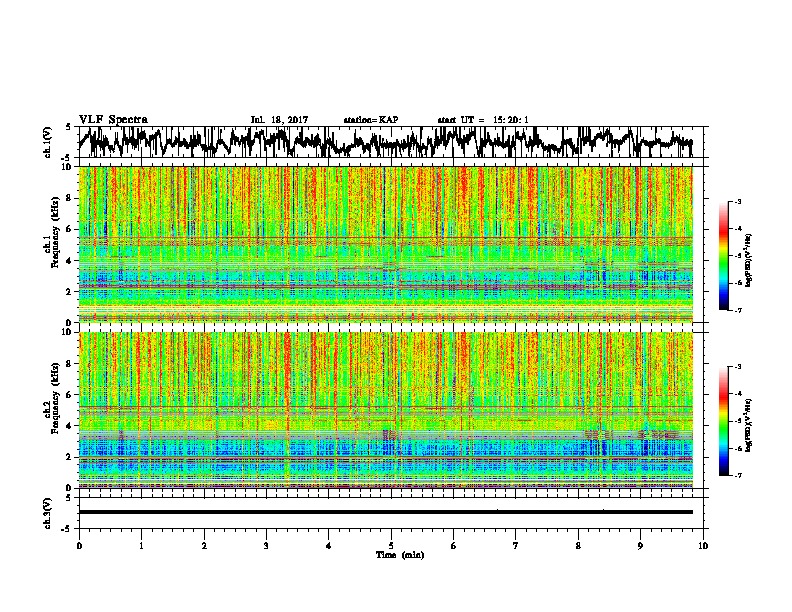Click the '0' tick on time axis

[79, 546]
